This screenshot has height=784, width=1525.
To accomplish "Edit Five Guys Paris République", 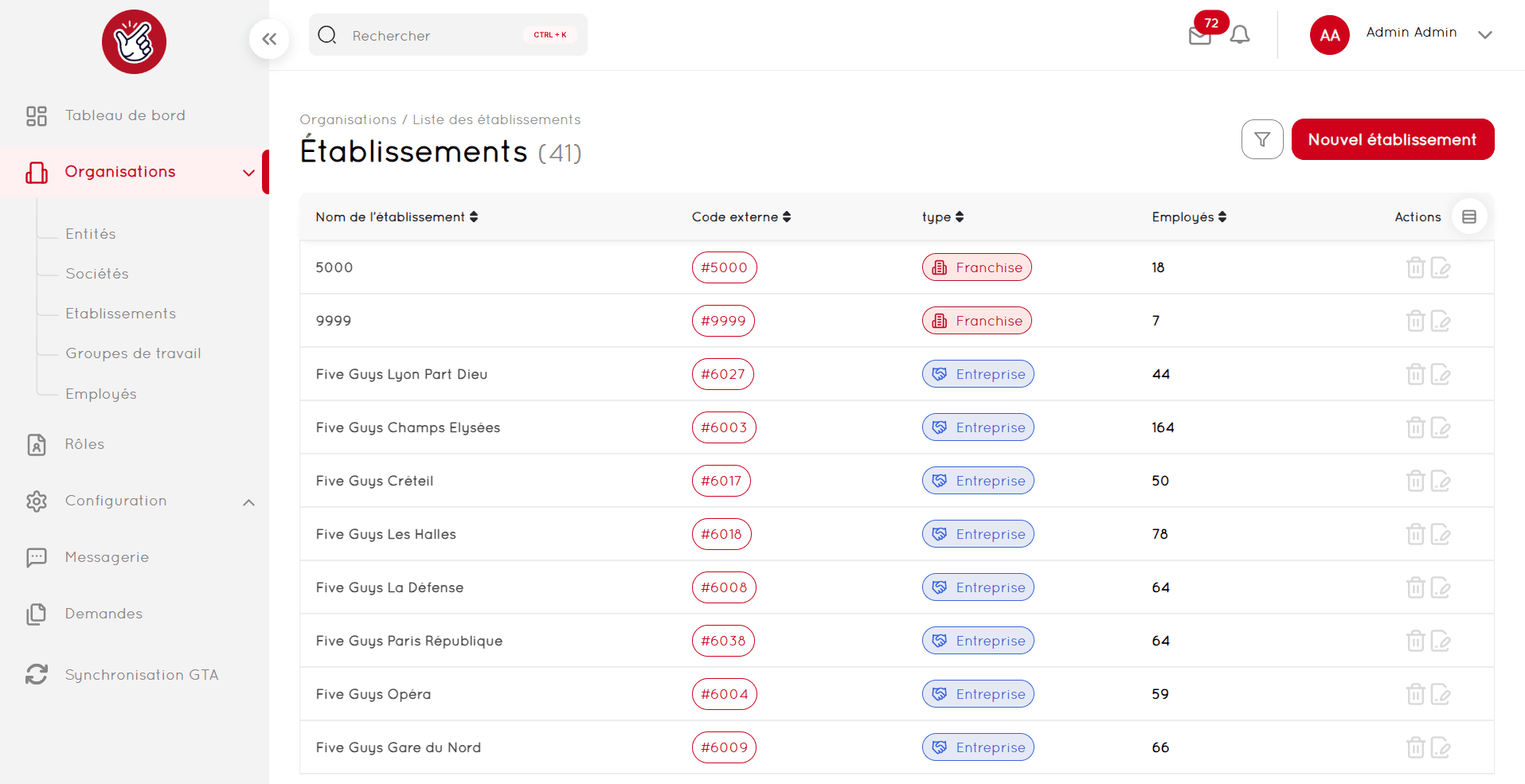I will [1441, 641].
